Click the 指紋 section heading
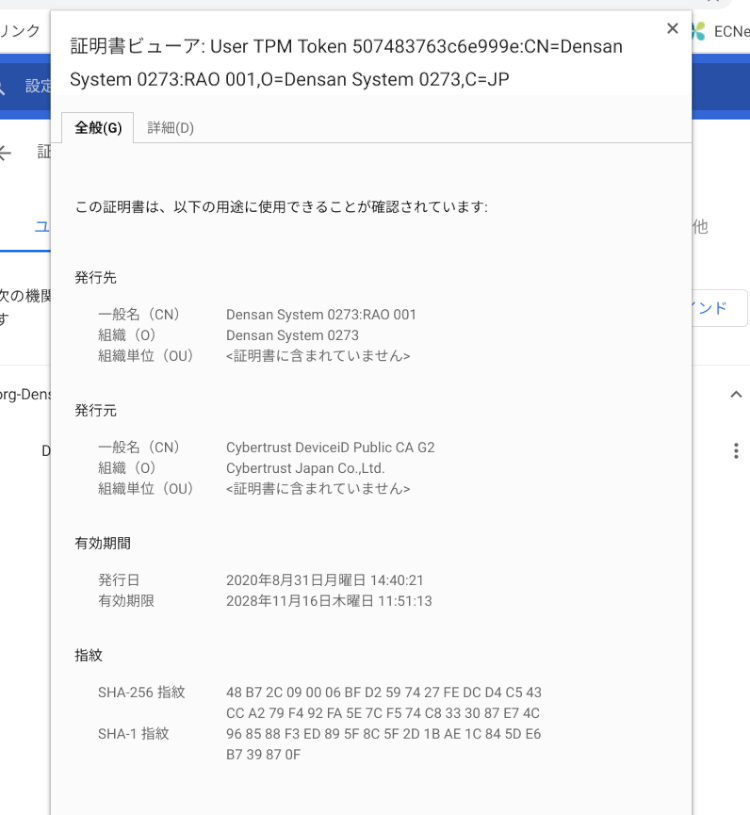 tap(88, 655)
